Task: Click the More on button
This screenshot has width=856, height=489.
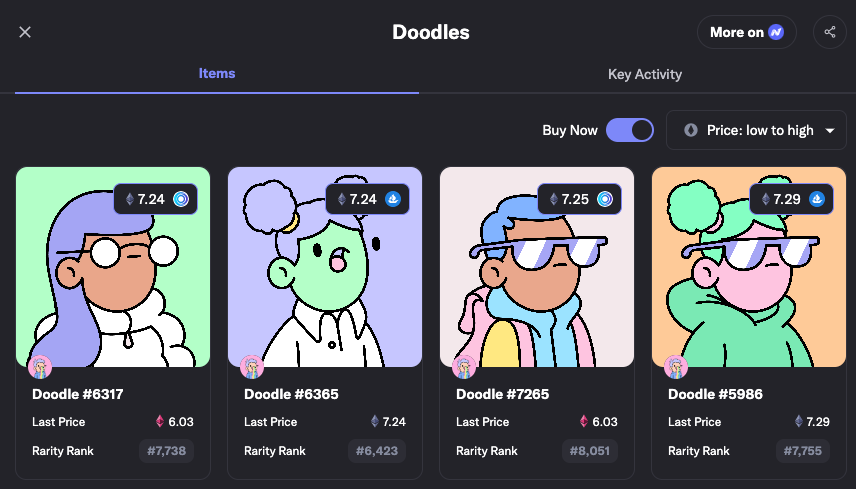Action: coord(746,32)
